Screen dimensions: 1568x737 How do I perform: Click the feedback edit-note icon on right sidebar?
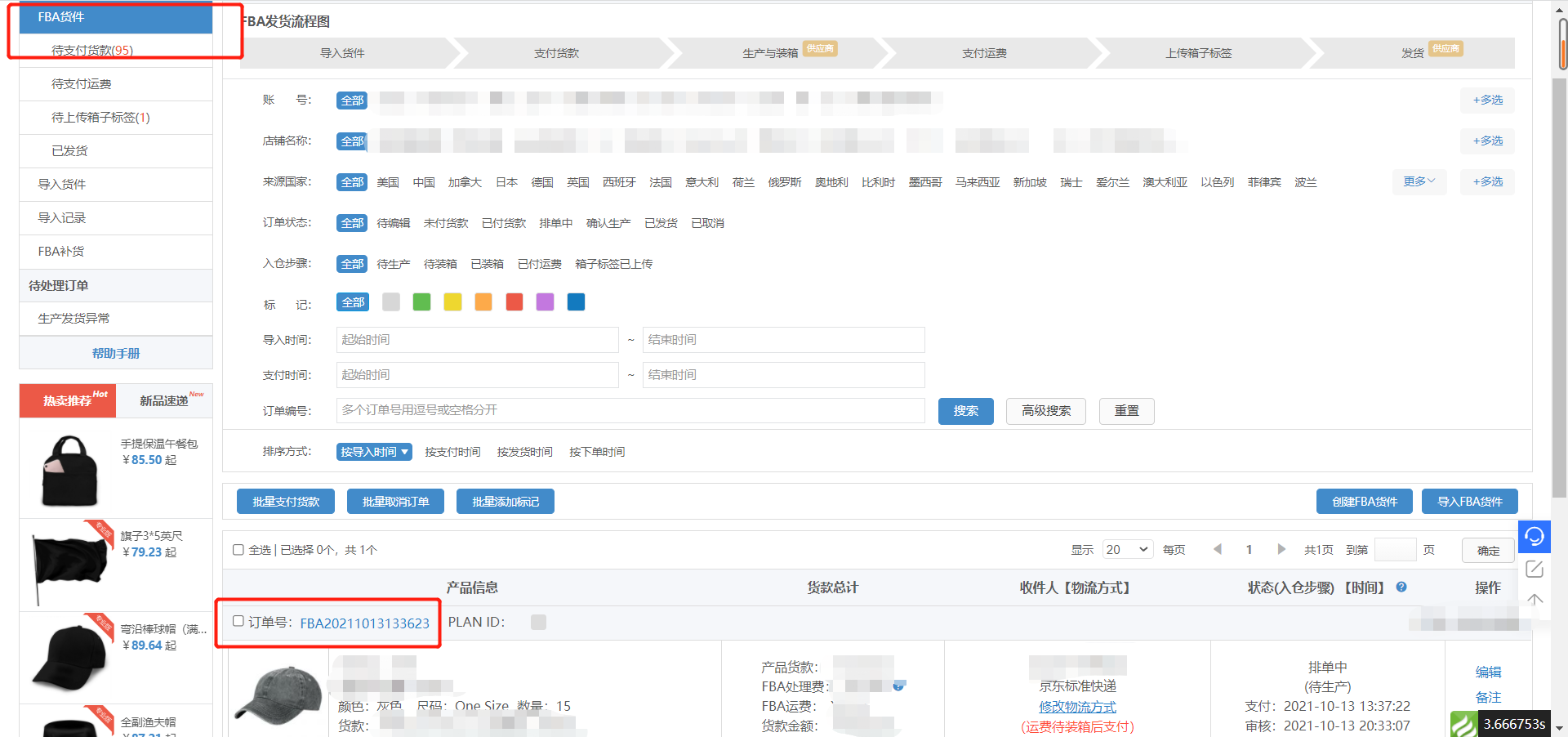(1534, 569)
